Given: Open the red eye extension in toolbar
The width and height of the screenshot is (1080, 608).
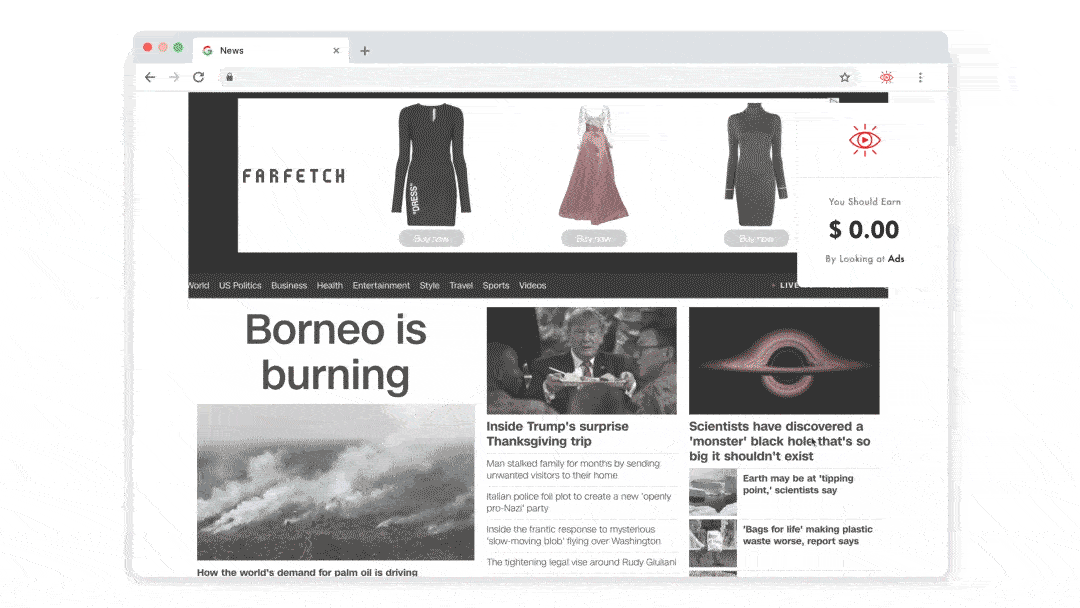Looking at the screenshot, I should point(886,77).
